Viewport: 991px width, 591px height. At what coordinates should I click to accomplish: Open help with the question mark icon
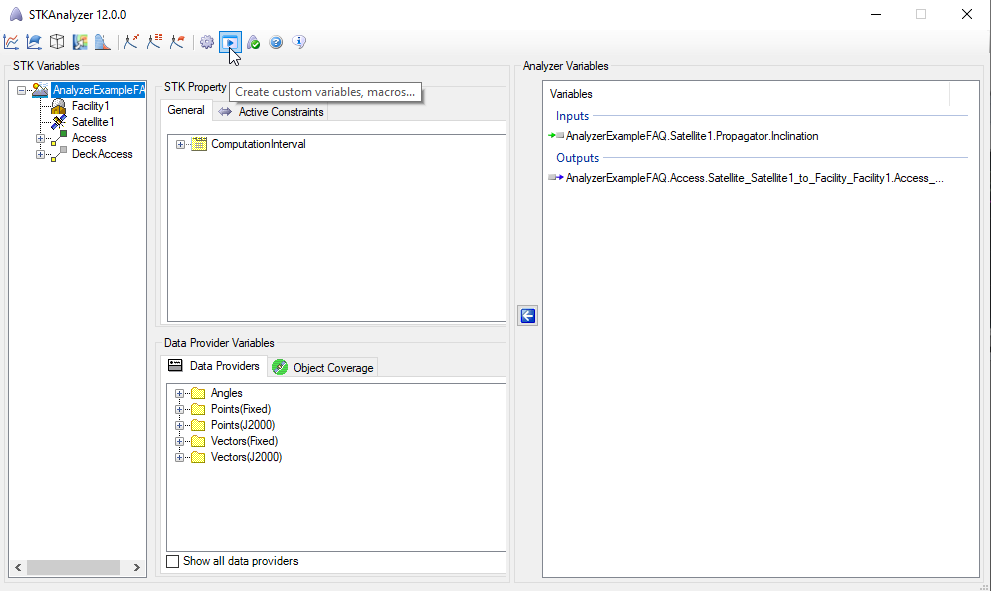click(x=276, y=42)
